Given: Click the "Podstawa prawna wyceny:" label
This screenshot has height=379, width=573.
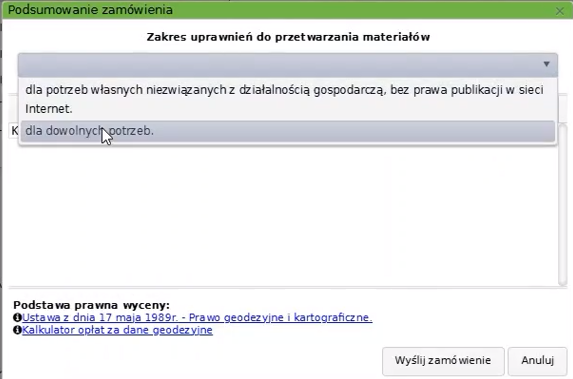Looking at the screenshot, I should 91,305.
